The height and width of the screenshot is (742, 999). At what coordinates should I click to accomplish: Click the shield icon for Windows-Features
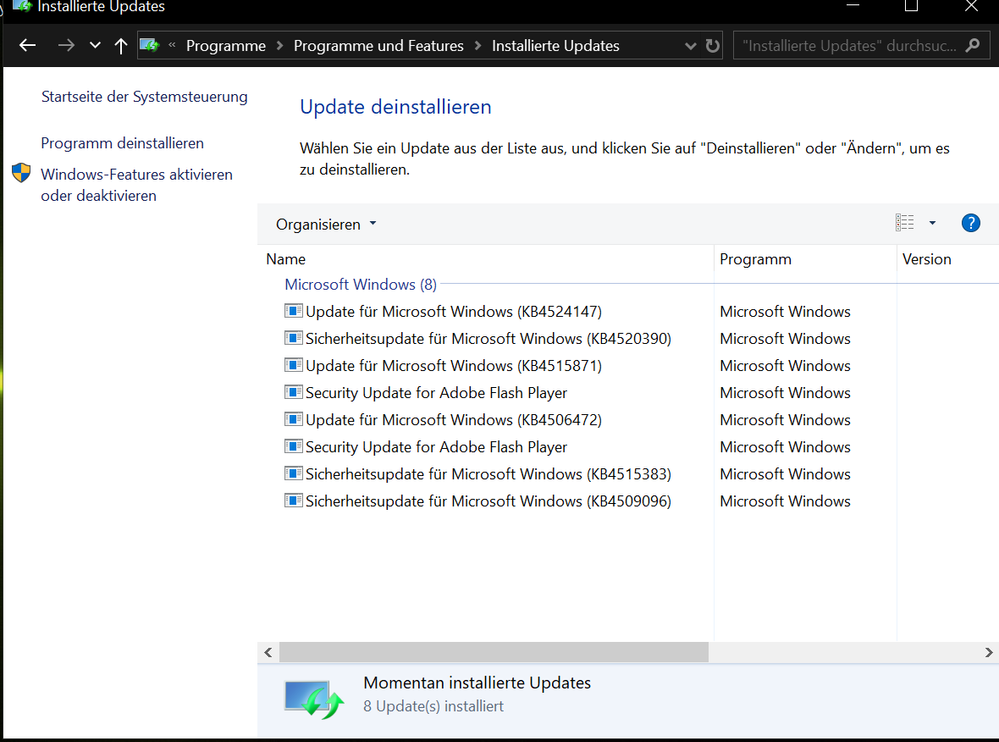(x=21, y=174)
